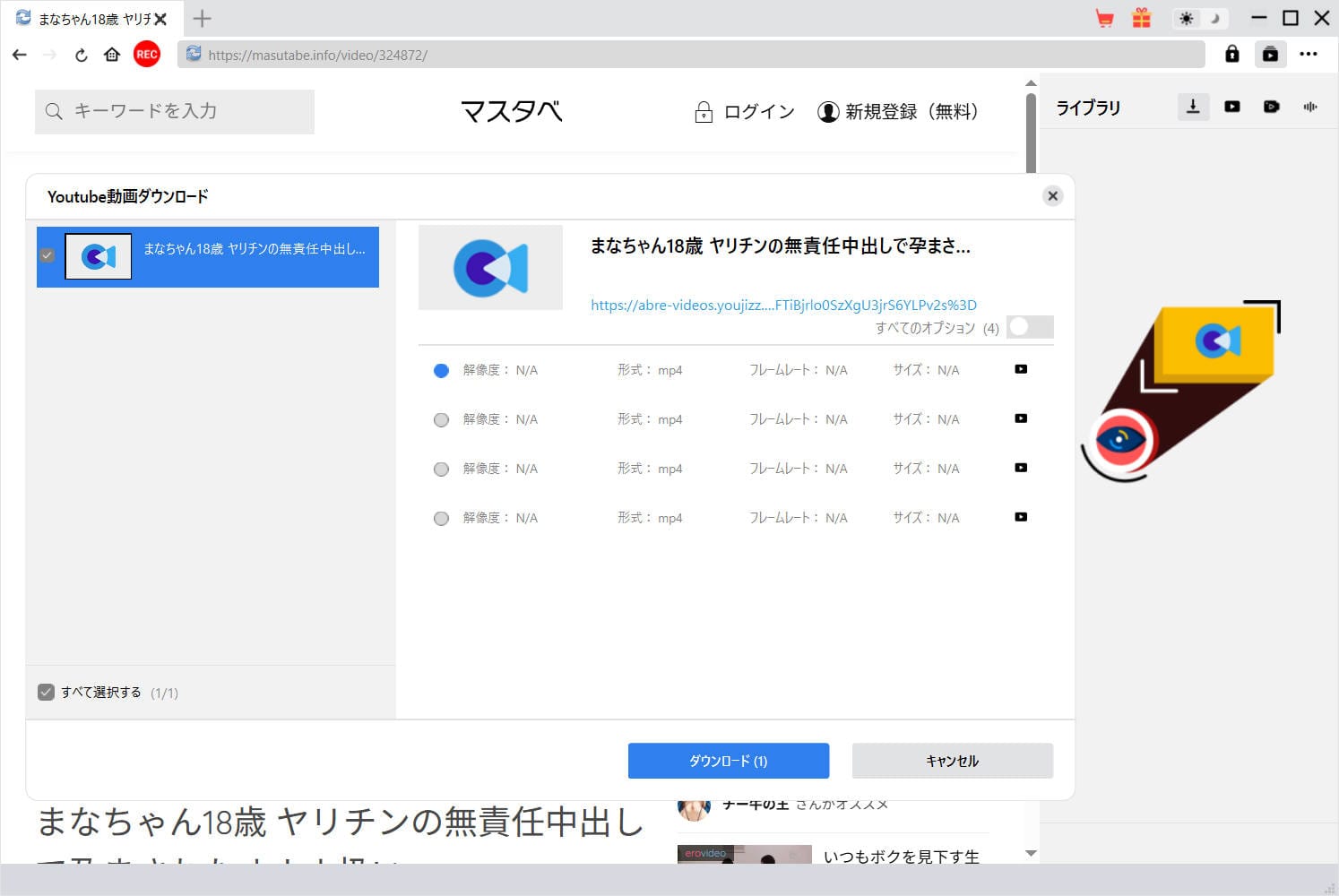Click the address bar URL field
The width and height of the screenshot is (1339, 896).
point(691,55)
